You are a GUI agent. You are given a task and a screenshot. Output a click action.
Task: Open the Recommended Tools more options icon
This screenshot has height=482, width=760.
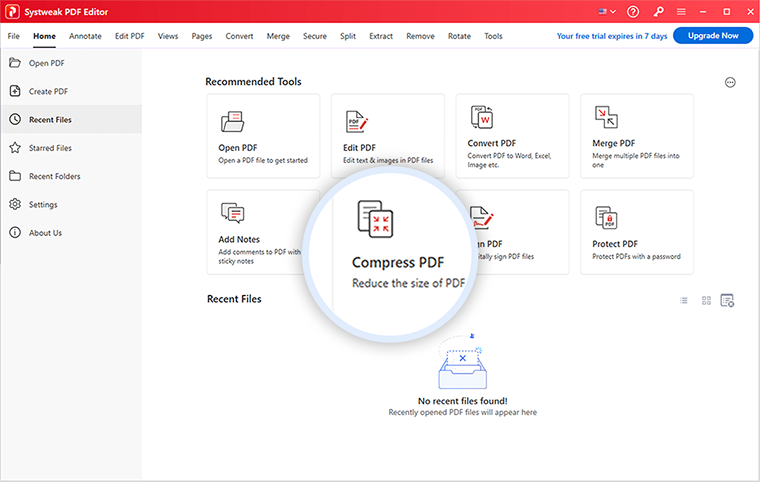coord(730,82)
